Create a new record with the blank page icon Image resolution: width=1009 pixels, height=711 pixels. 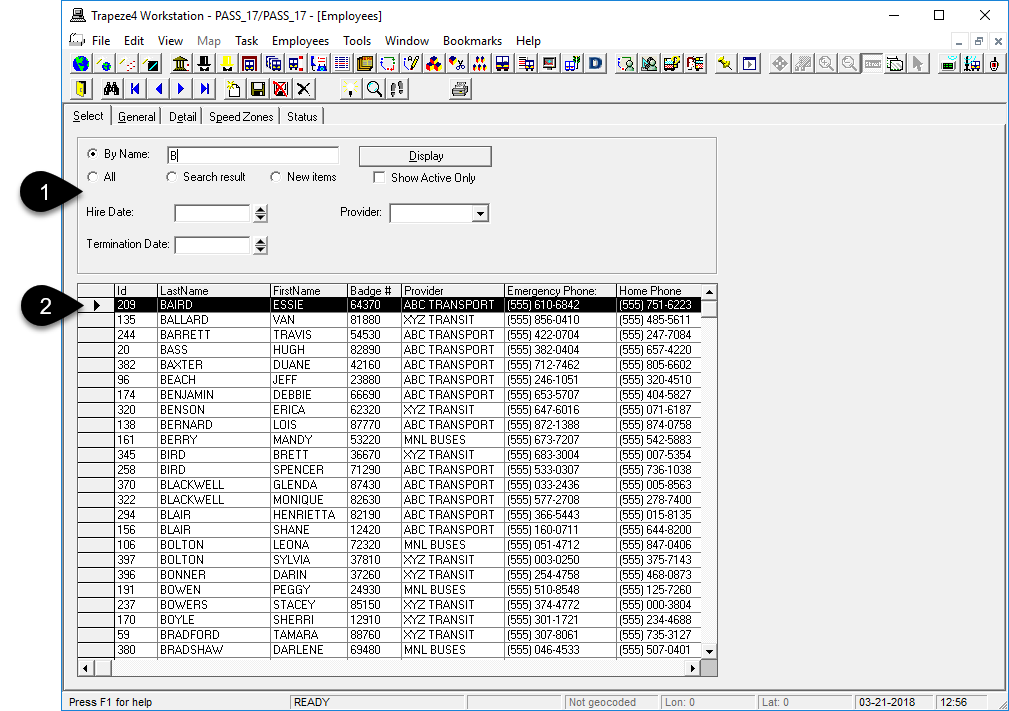pos(233,88)
